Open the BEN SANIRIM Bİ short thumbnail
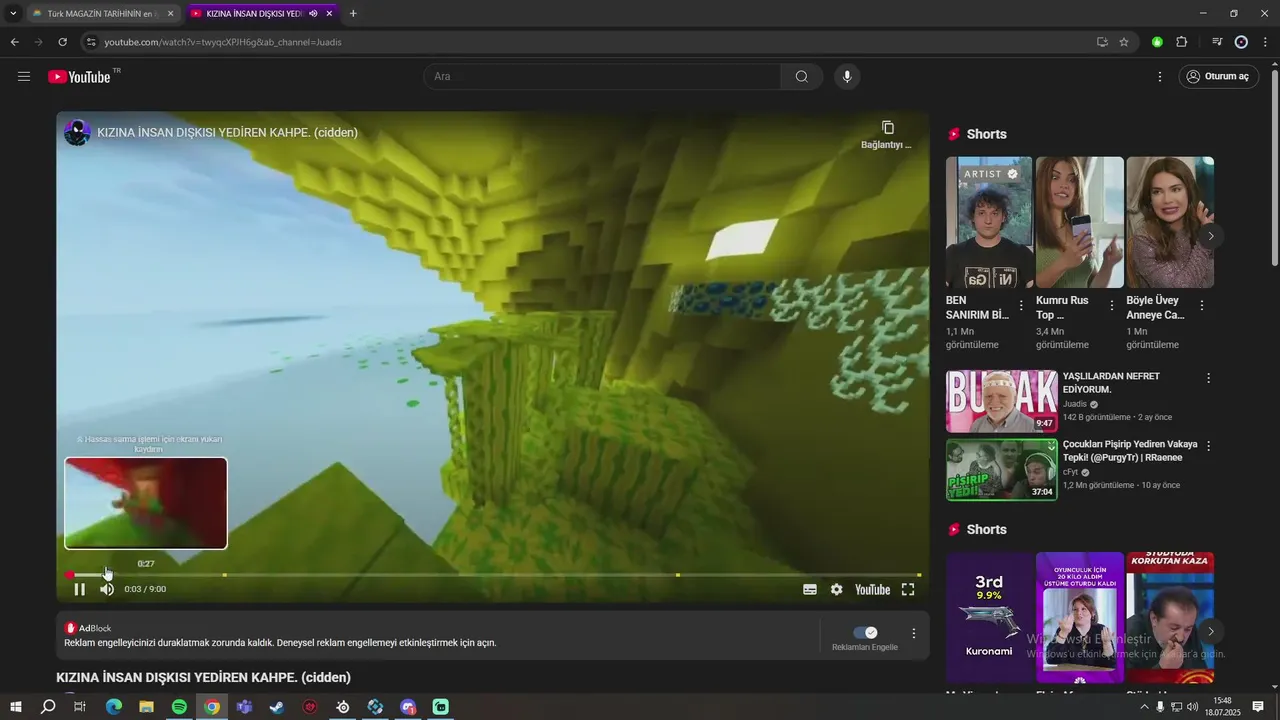Screen dimensions: 1280x720 [x=989, y=222]
